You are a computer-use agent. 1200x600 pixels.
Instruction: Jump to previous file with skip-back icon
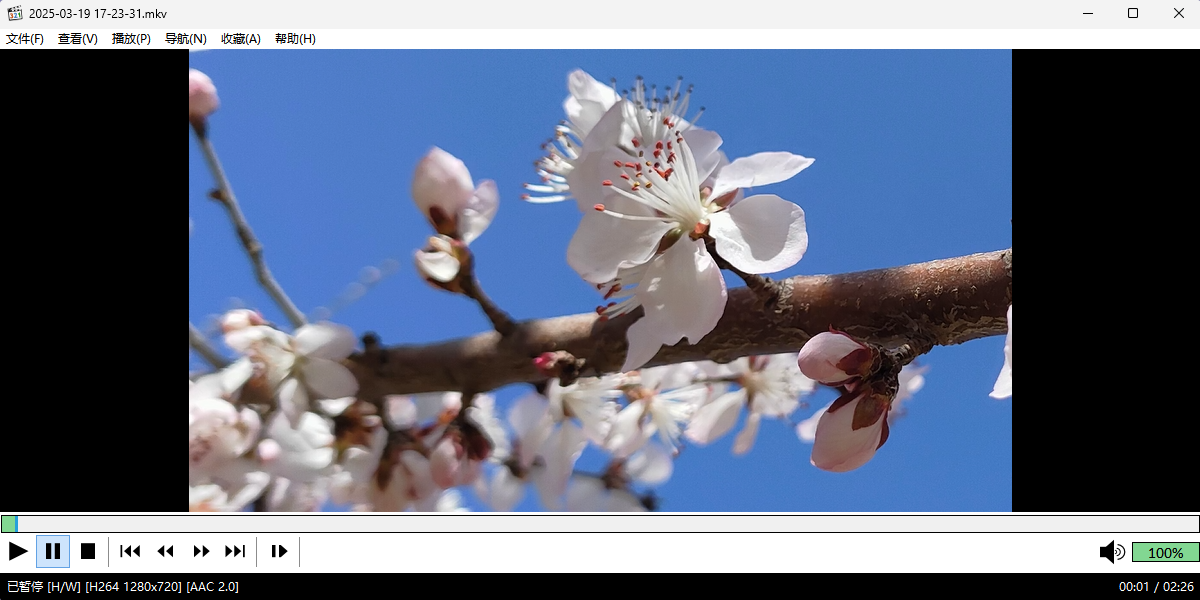tap(130, 551)
